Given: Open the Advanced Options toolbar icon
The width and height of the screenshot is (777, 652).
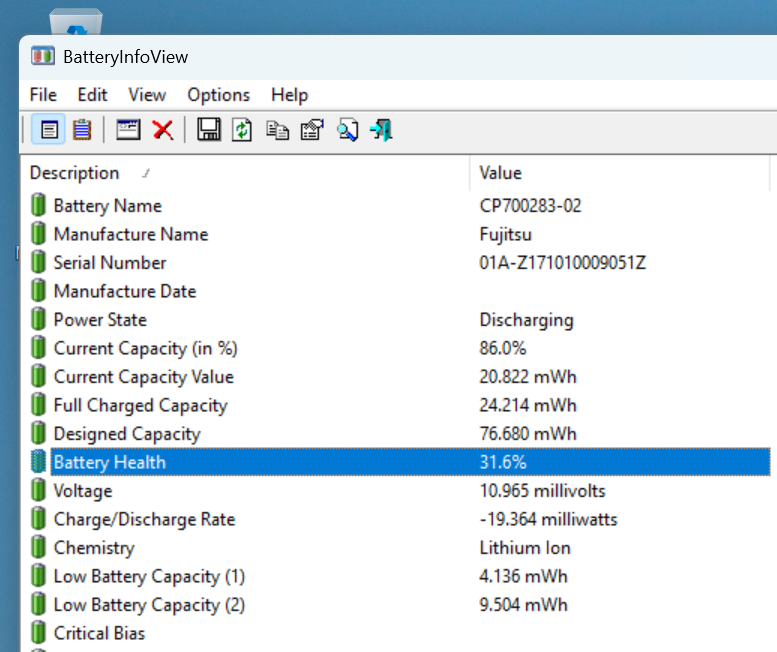Looking at the screenshot, I should (x=312, y=130).
